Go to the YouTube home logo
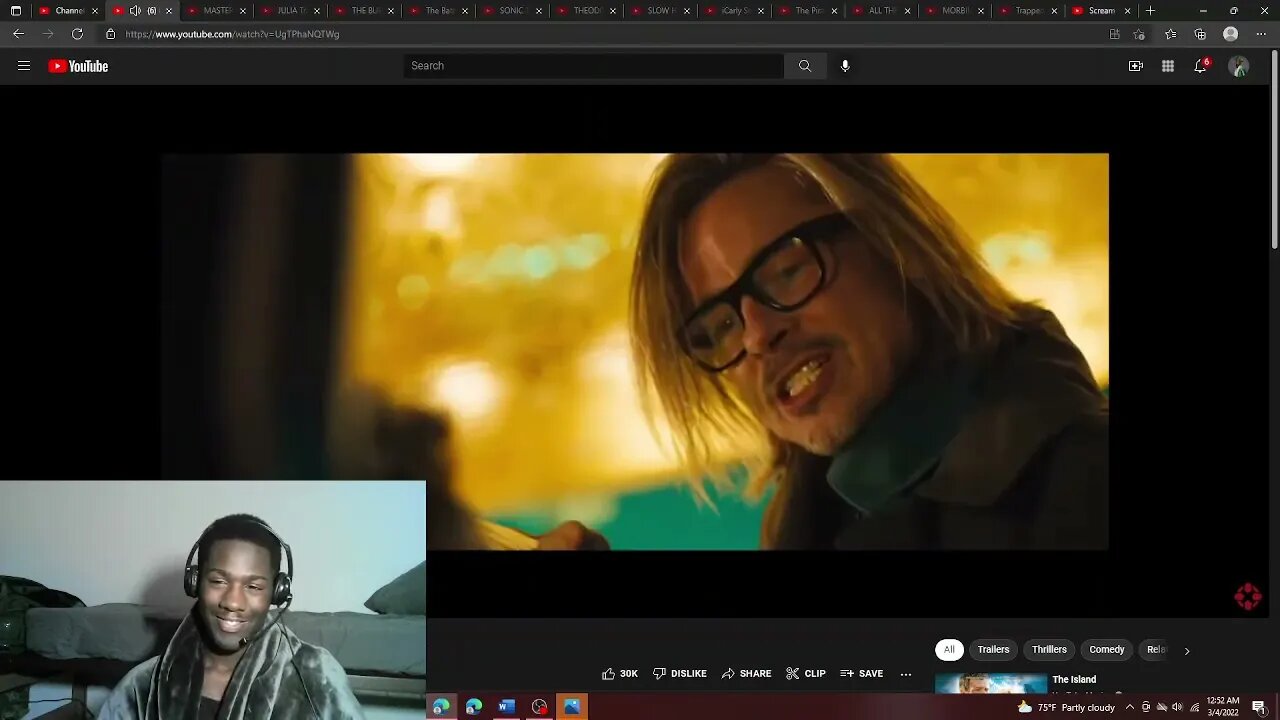The width and height of the screenshot is (1280, 720). click(78, 66)
